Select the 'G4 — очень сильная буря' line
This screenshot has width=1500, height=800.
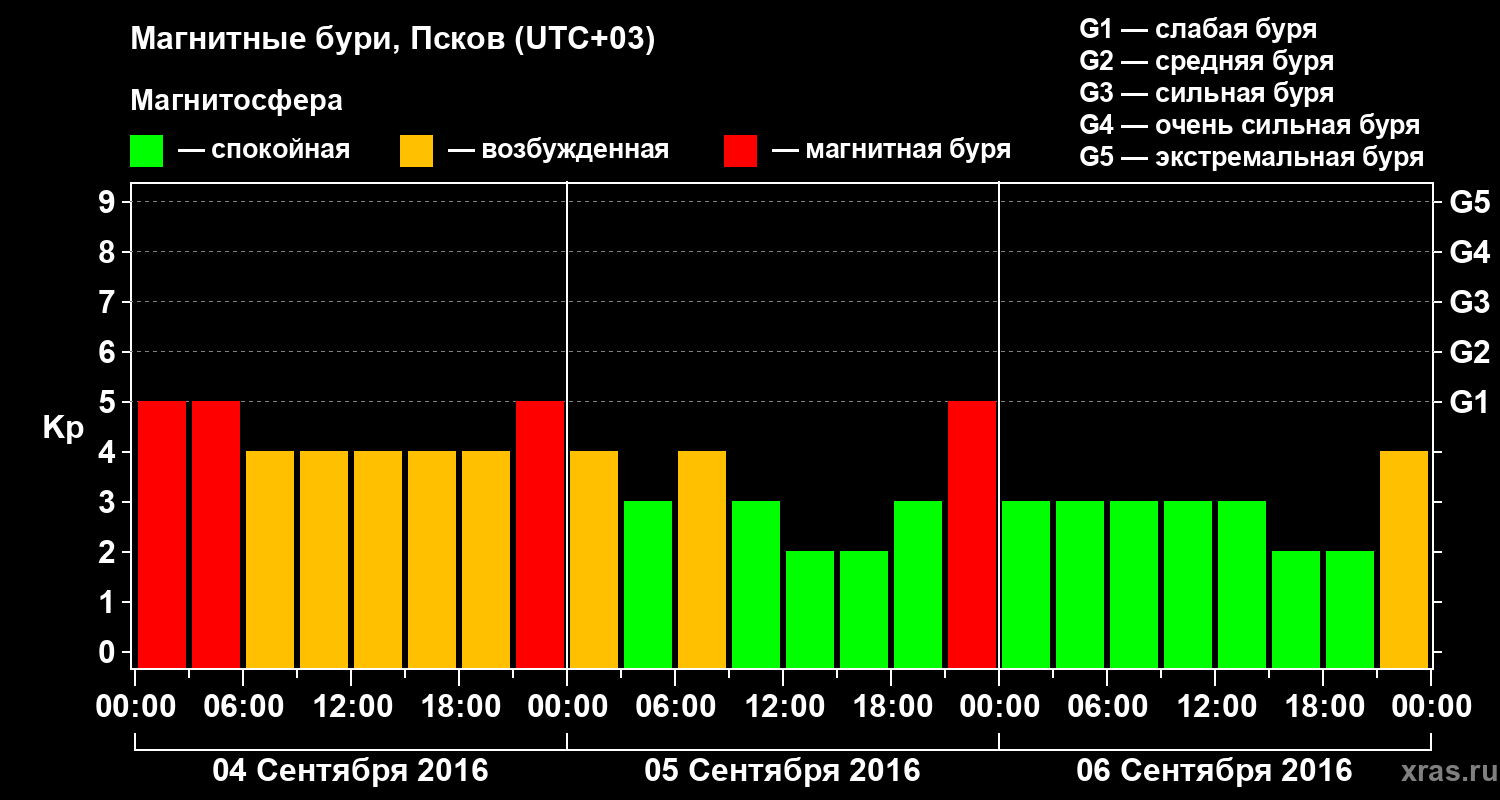(1250, 125)
